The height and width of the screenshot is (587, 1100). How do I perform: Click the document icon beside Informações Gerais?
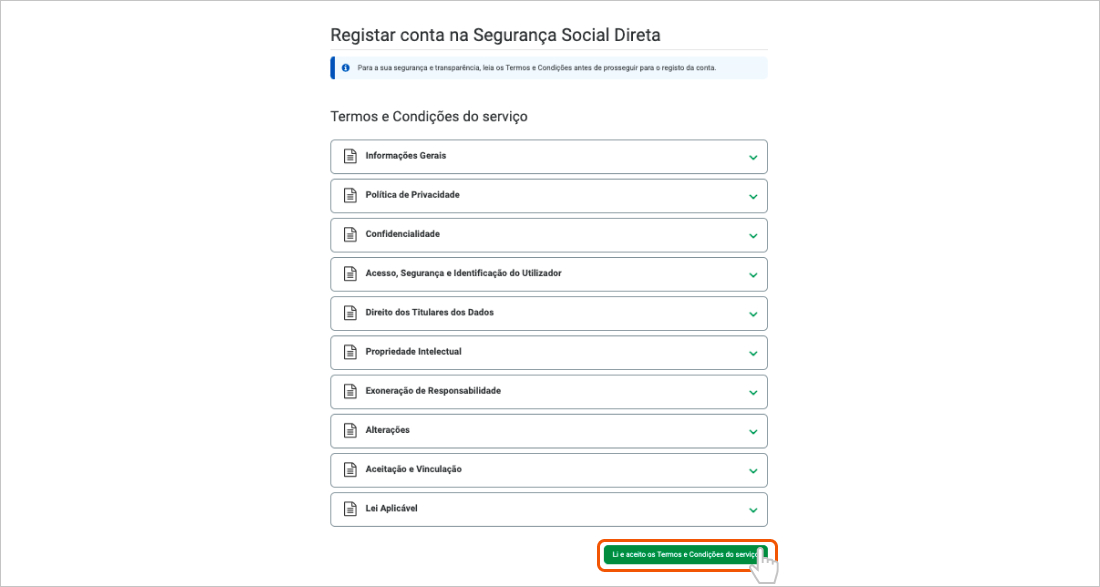(350, 156)
